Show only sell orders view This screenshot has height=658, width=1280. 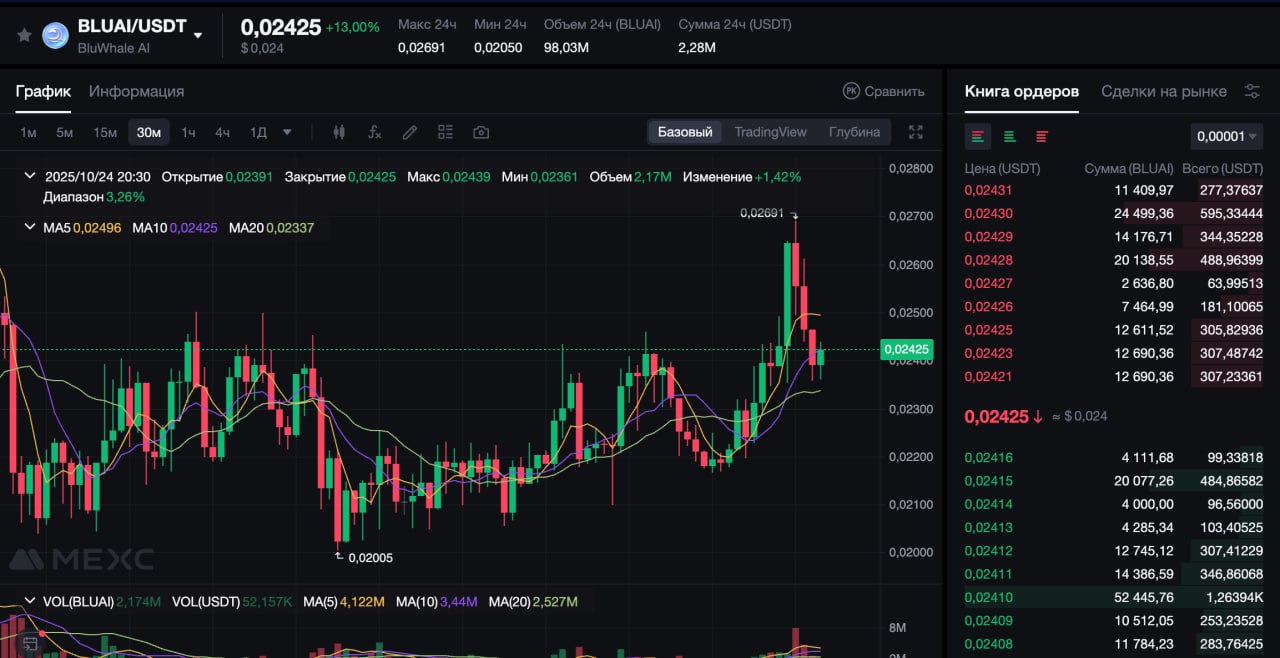pyautogui.click(x=1042, y=136)
